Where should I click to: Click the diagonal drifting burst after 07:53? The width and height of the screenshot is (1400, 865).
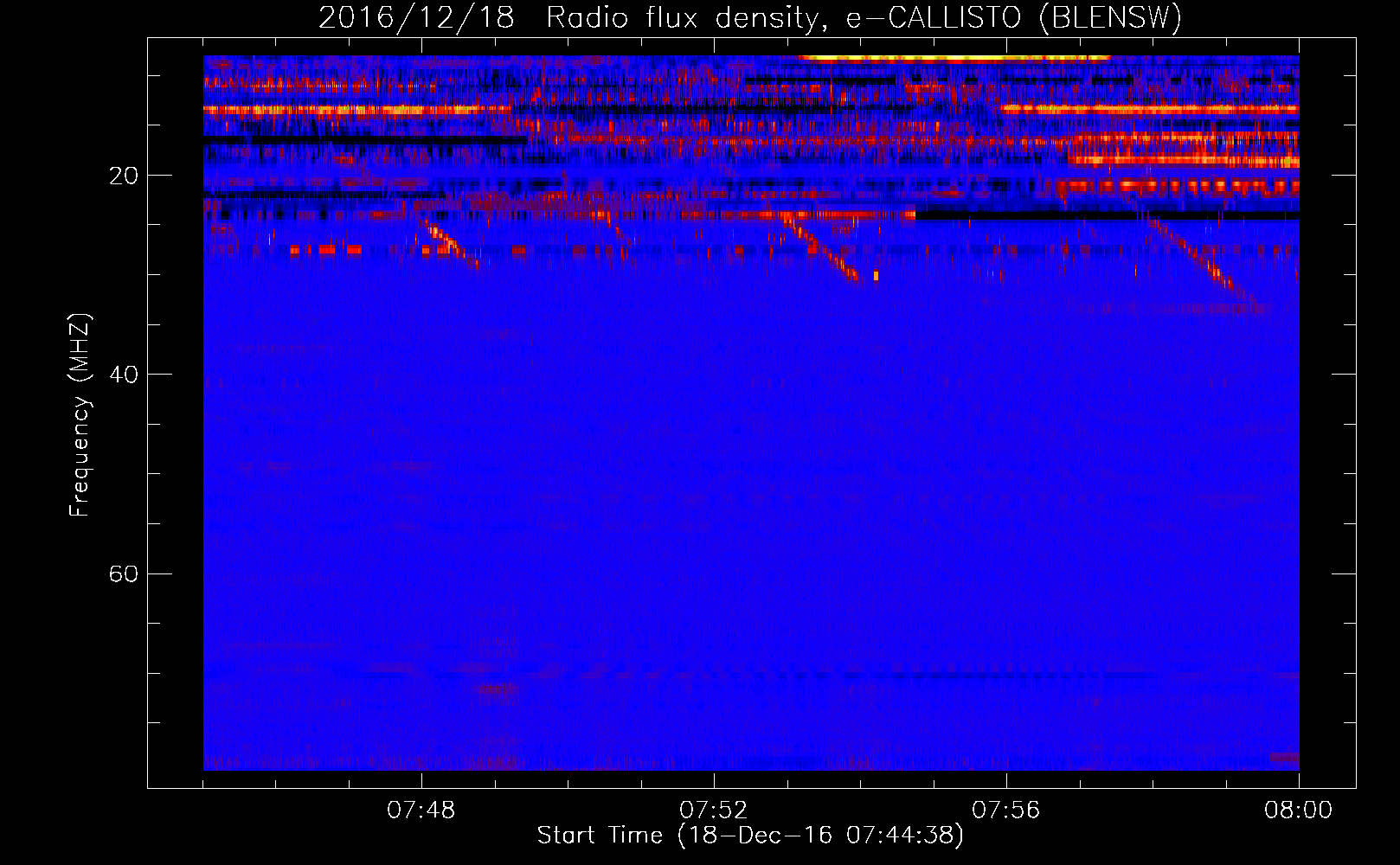click(820, 247)
